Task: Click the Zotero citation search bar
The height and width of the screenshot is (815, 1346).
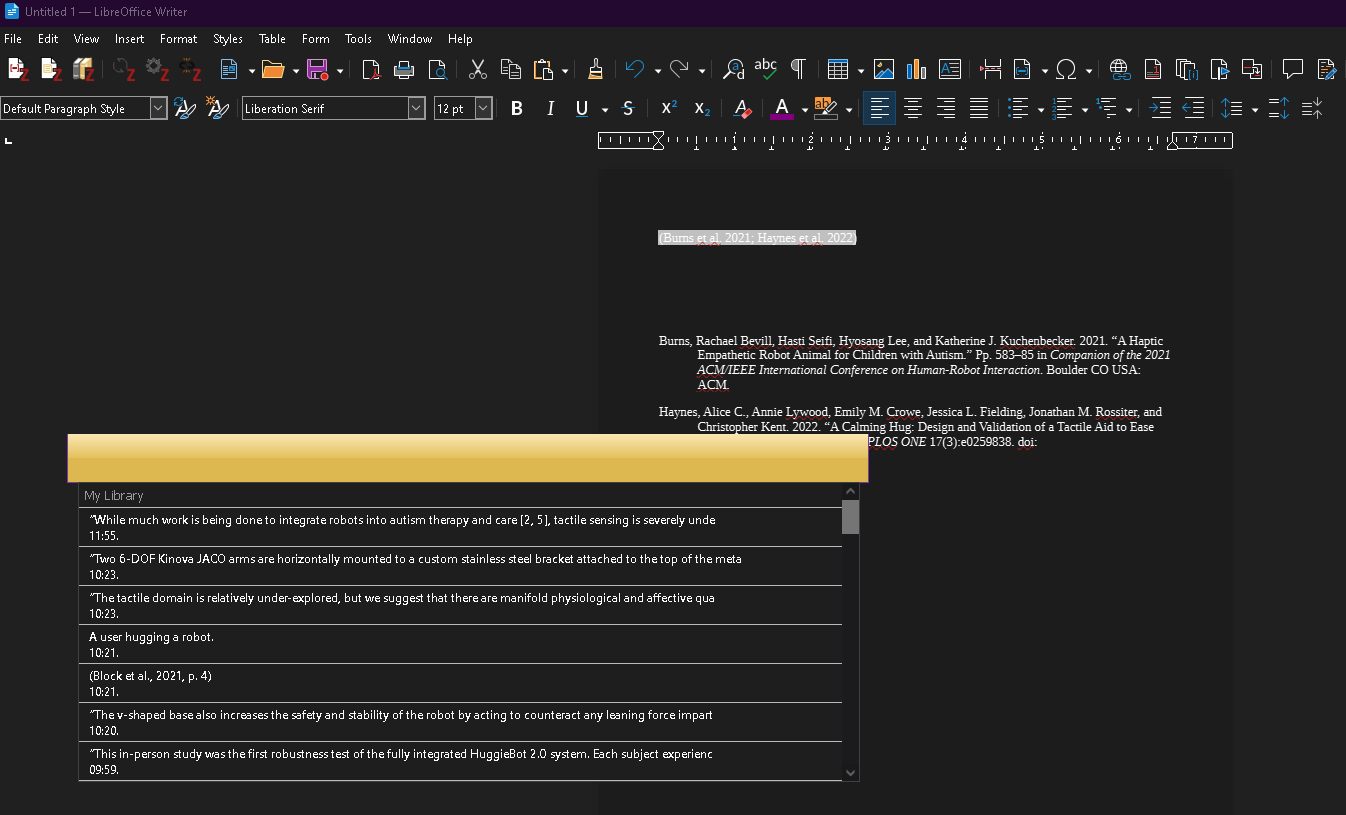Action: (x=467, y=458)
